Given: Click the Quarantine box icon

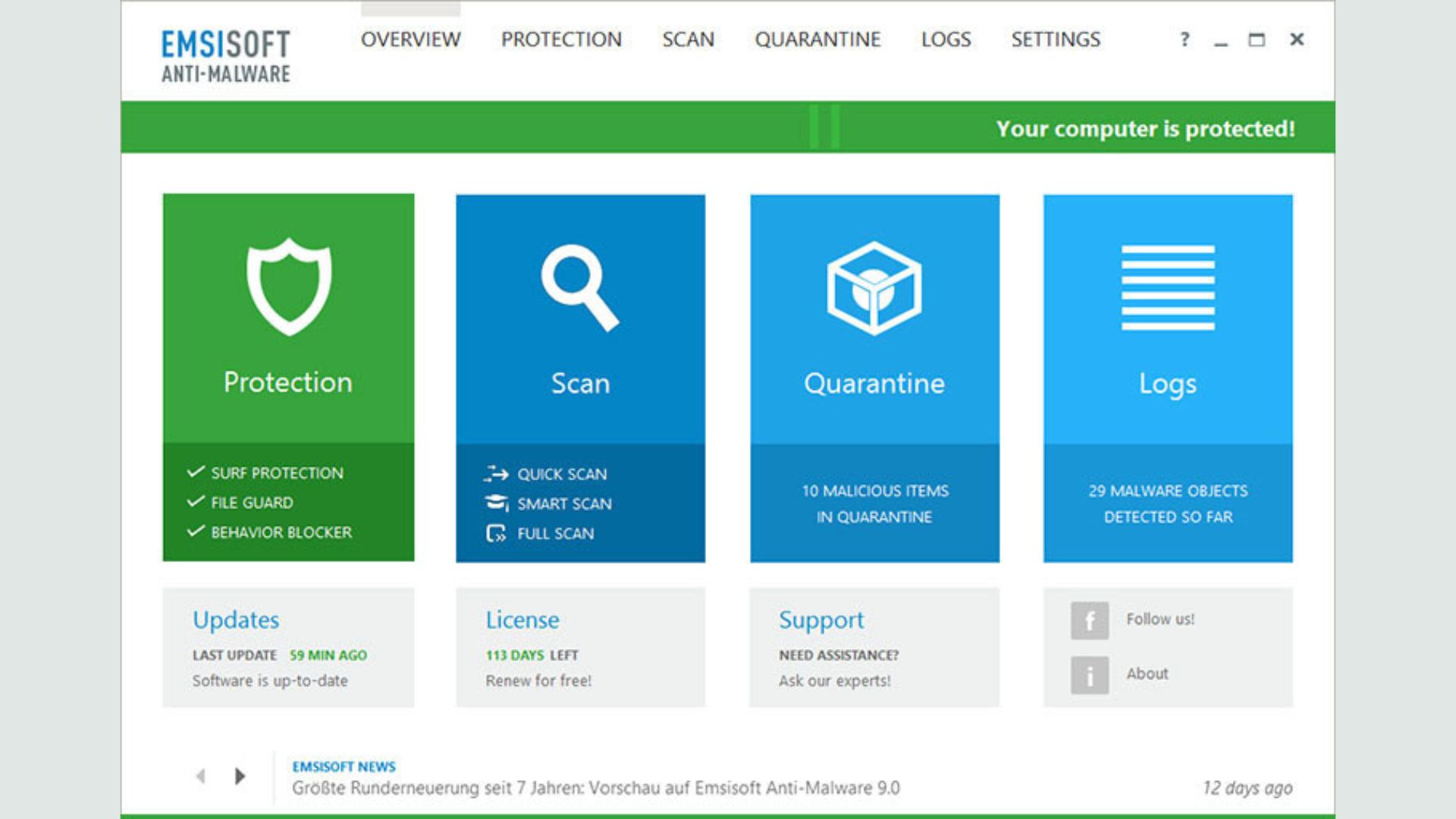Looking at the screenshot, I should pyautogui.click(x=874, y=288).
